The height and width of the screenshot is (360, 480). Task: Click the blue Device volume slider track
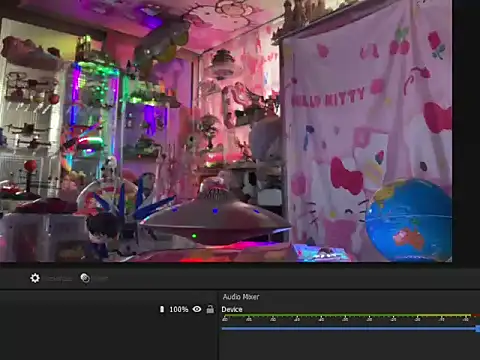pos(349,329)
